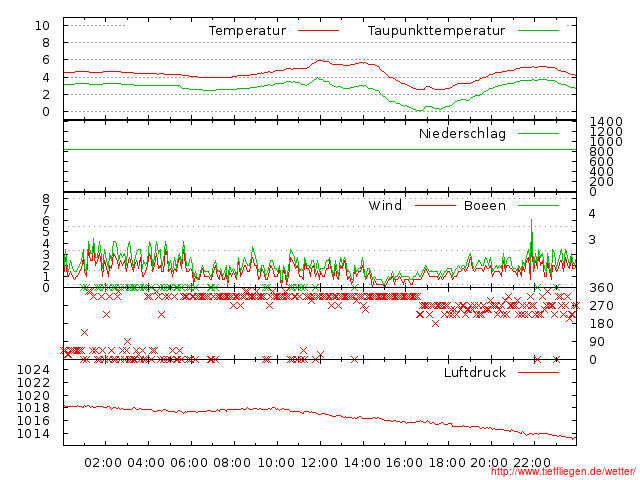Click the 04:00 time axis label
The height and width of the screenshot is (480, 640).
pyautogui.click(x=146, y=463)
